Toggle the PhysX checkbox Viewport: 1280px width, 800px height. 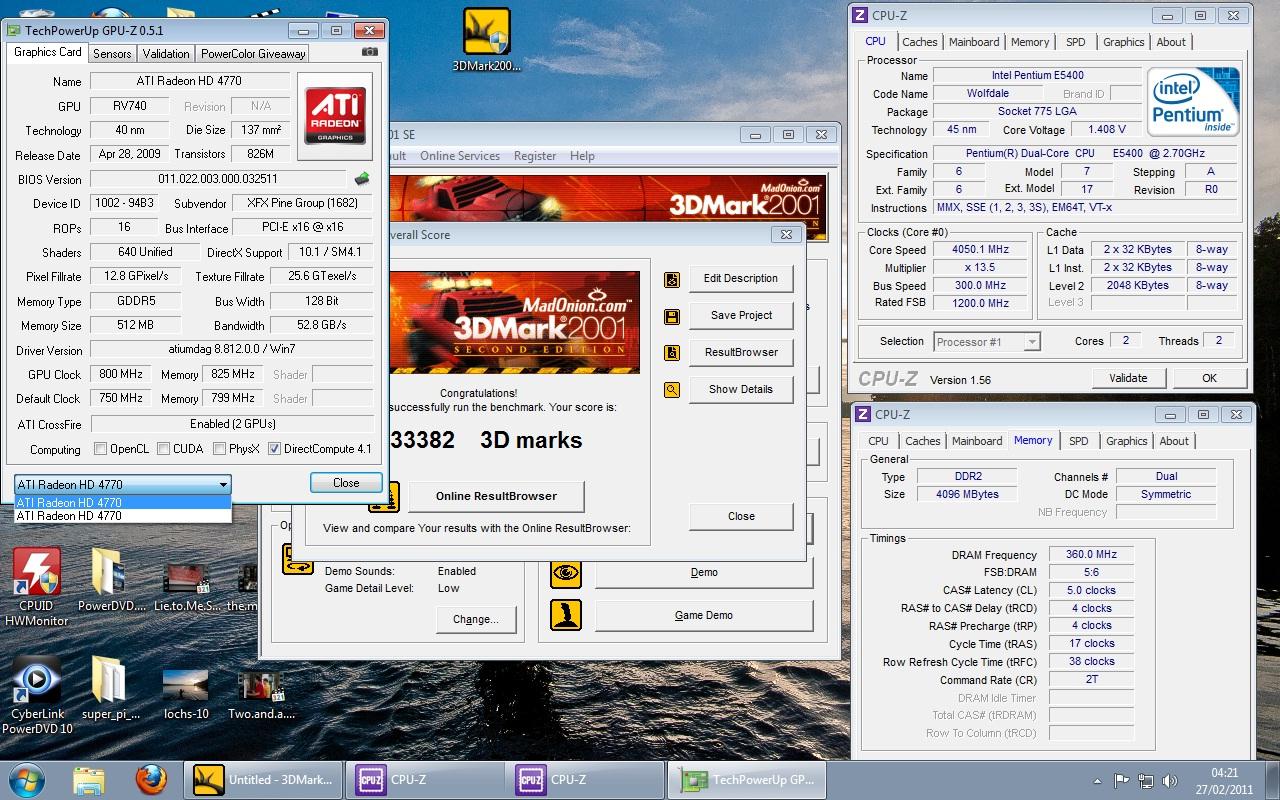point(220,449)
